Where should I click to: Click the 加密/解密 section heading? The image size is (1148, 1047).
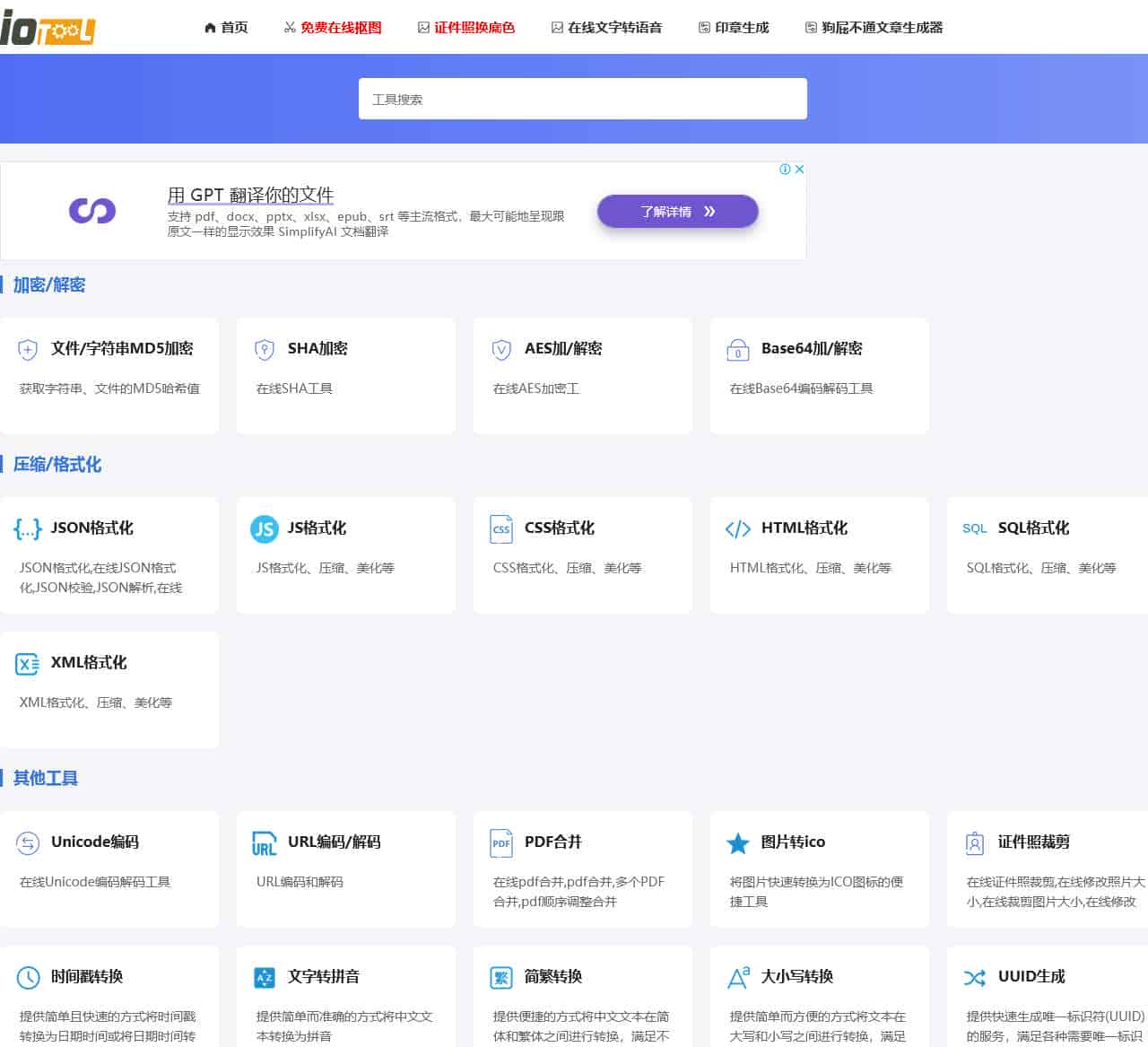[x=49, y=285]
